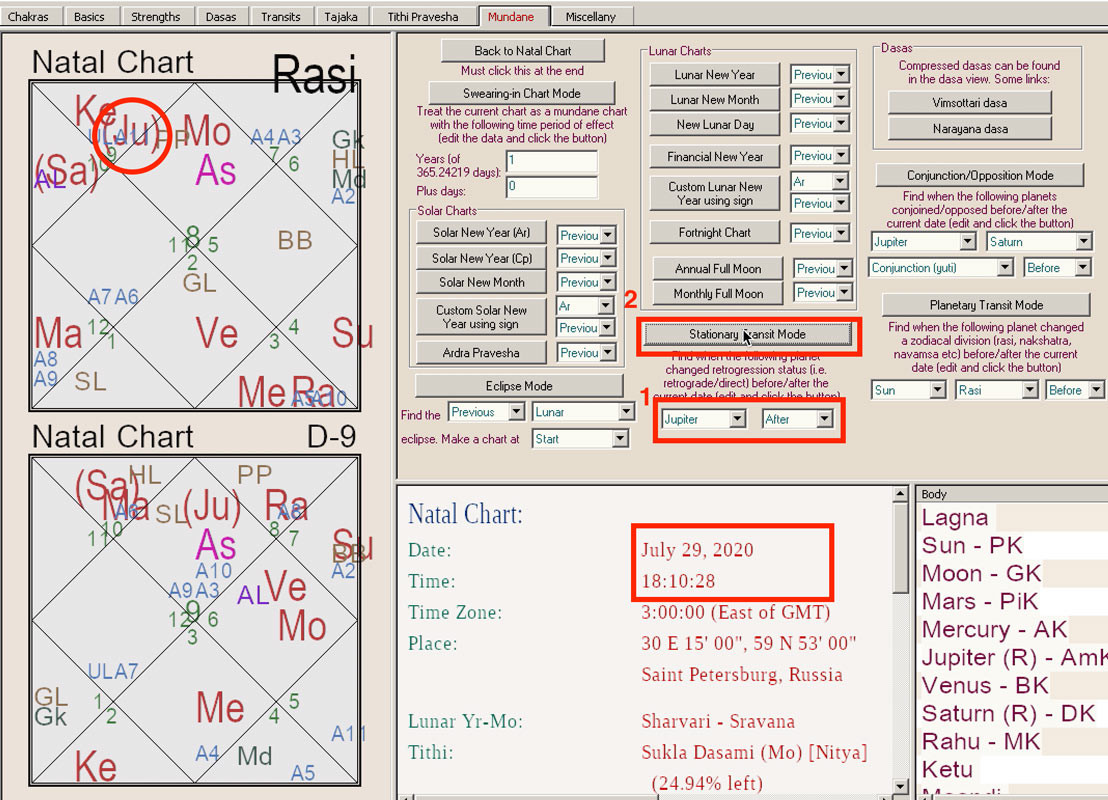Click the Eclipse Mode button
Screen dimensions: 1108x800
(x=518, y=386)
